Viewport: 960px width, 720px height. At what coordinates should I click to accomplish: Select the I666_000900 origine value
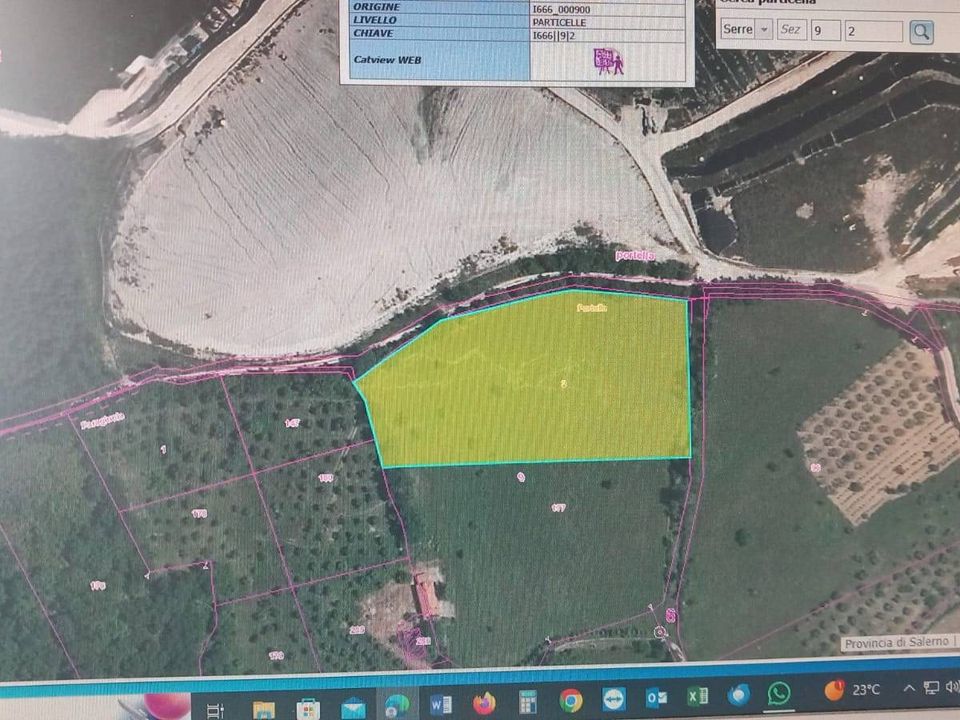coord(561,9)
